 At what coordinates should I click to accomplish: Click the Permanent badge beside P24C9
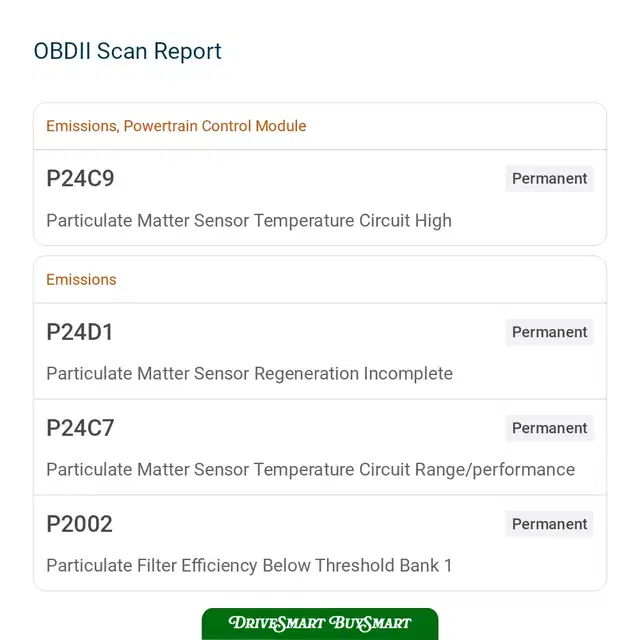[549, 178]
